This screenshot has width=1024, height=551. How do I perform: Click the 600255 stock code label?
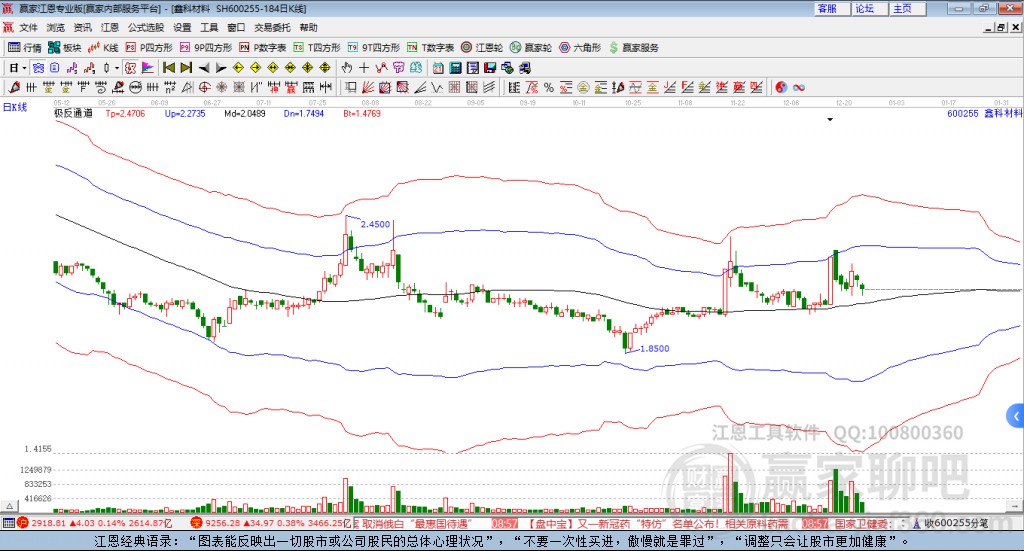click(963, 114)
